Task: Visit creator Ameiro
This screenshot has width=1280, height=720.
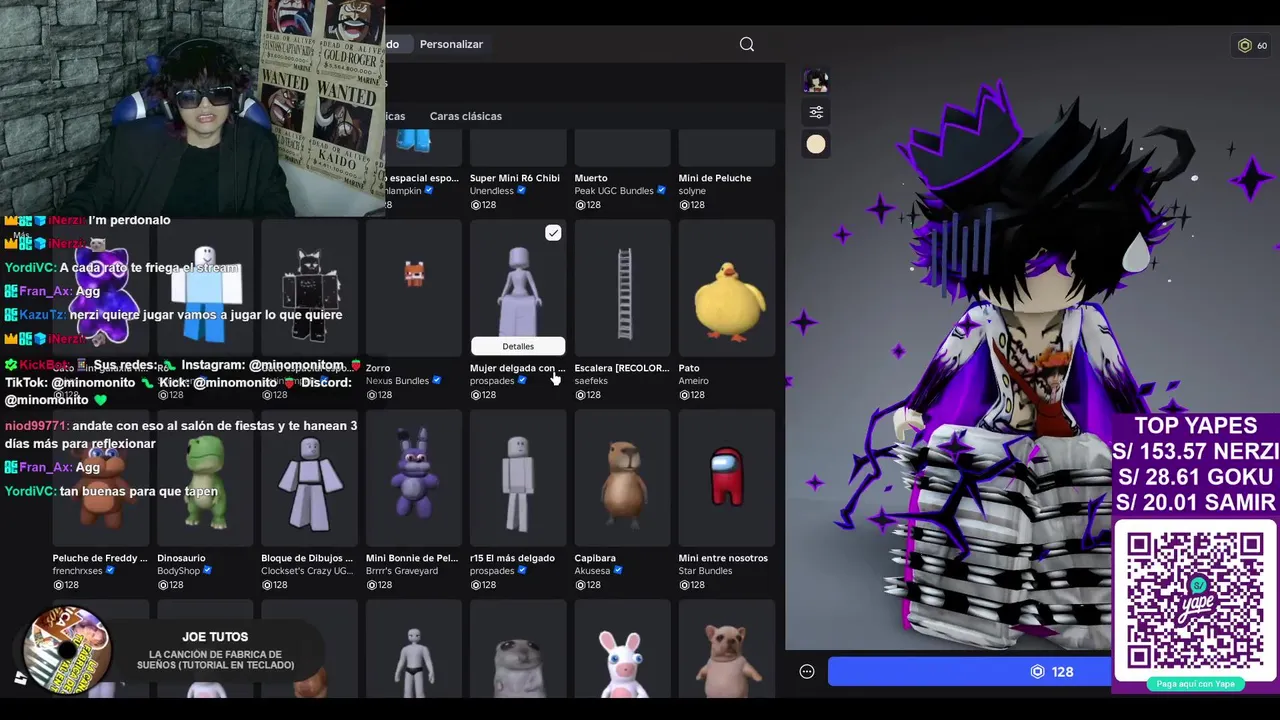Action: point(694,381)
